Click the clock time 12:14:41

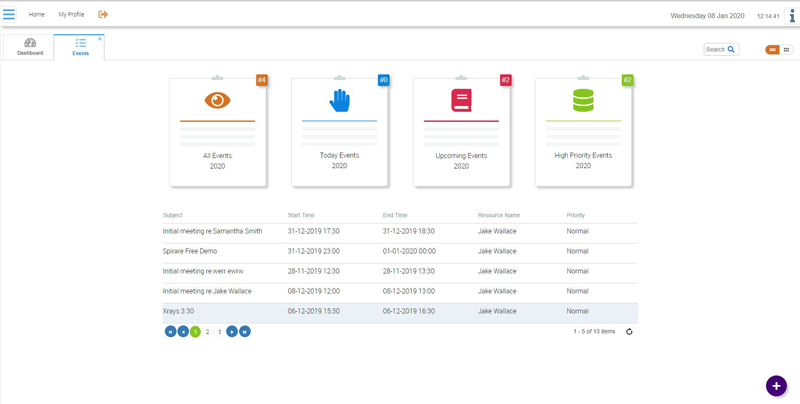768,16
